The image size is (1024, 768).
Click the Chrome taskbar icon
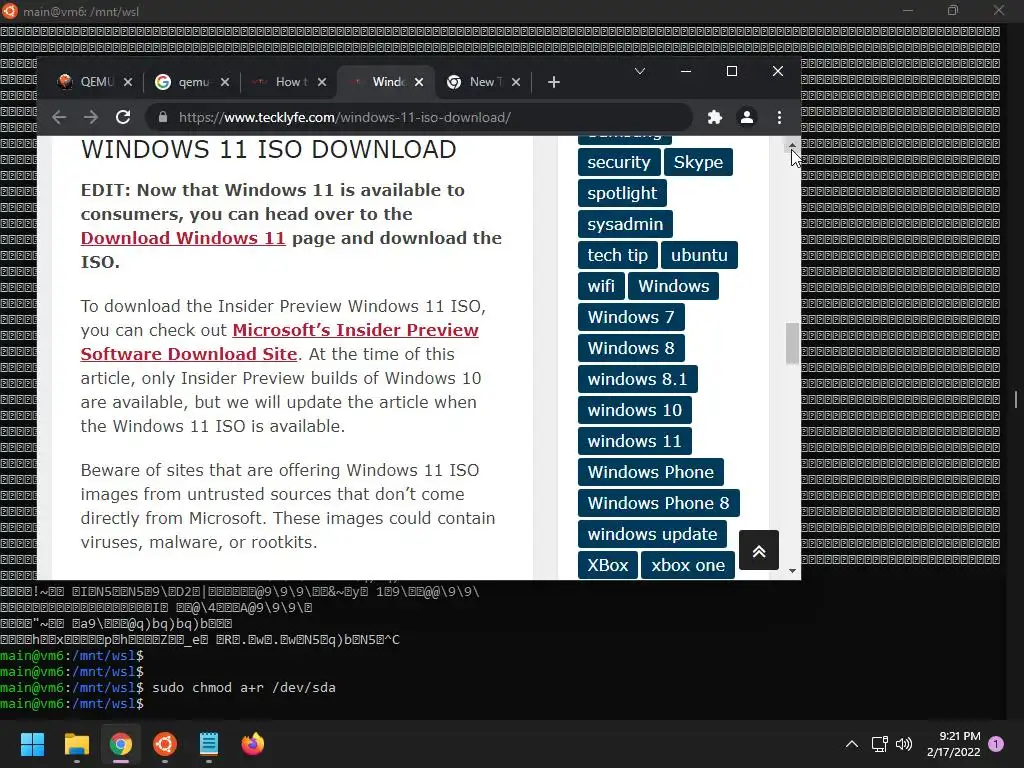click(x=121, y=744)
